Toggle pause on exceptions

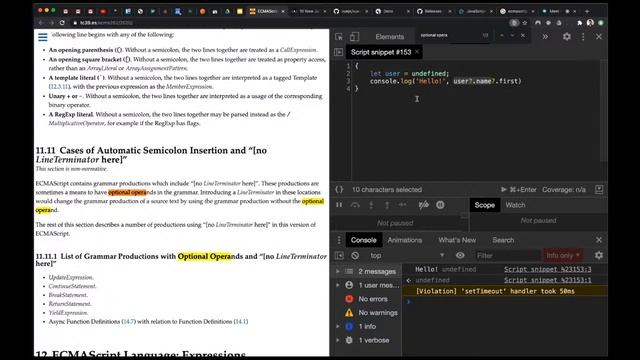(440, 205)
